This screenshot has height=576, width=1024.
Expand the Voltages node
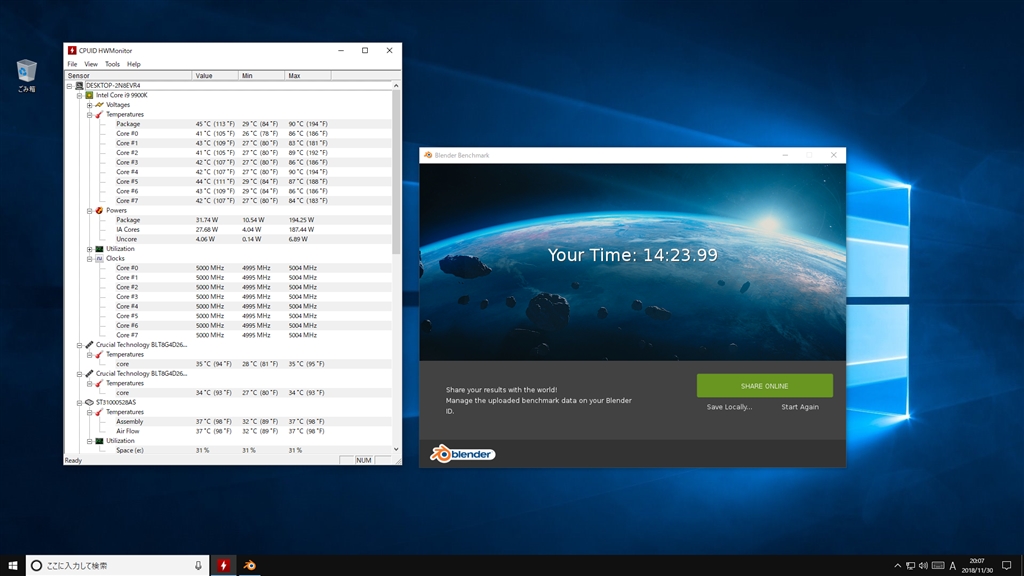[x=89, y=104]
